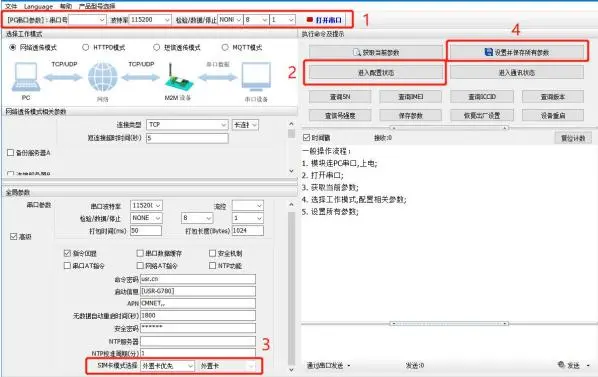Click the PC laptop icon in diagram
Viewport: 598px width, 377px height.
pyautogui.click(x=26, y=77)
